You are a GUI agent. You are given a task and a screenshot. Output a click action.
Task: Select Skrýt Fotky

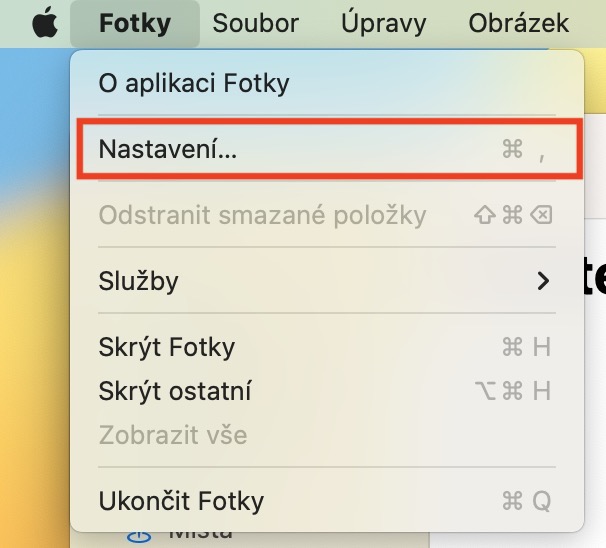tap(167, 347)
